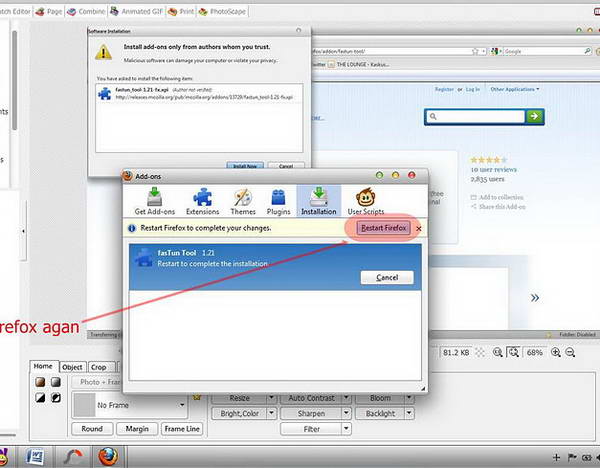
Task: Click the Margin button
Action: point(137,429)
